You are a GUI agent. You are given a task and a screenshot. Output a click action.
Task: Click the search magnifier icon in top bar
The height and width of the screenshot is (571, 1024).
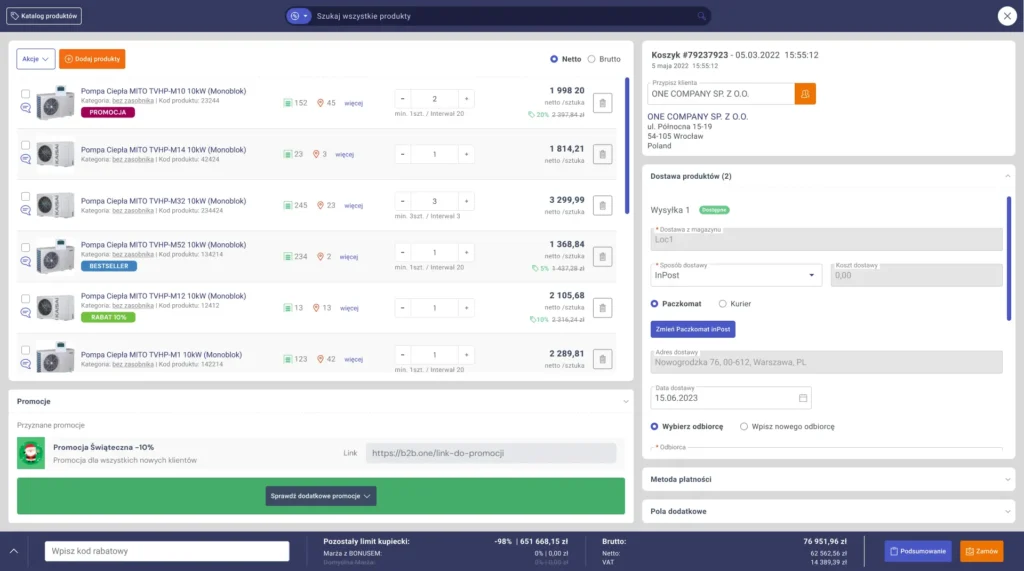(x=702, y=16)
